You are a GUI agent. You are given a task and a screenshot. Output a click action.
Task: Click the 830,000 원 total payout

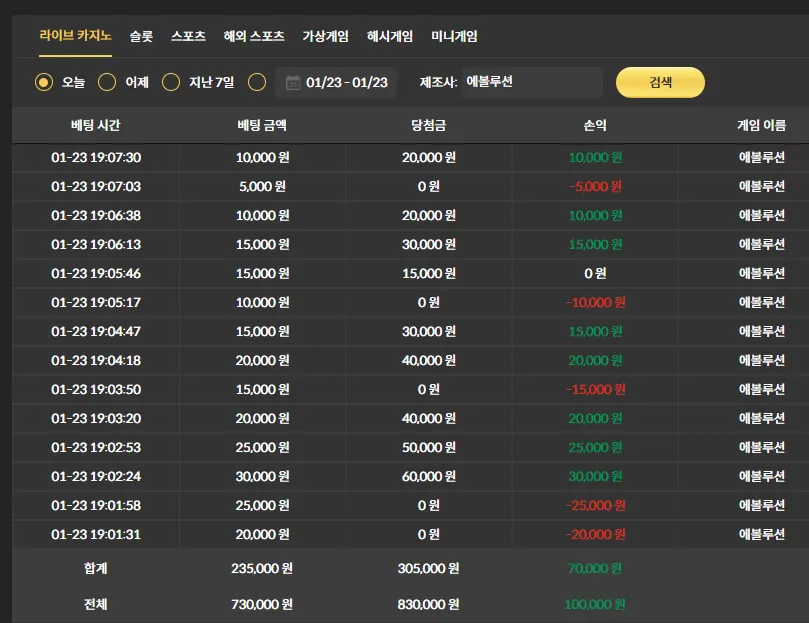[x=429, y=604]
